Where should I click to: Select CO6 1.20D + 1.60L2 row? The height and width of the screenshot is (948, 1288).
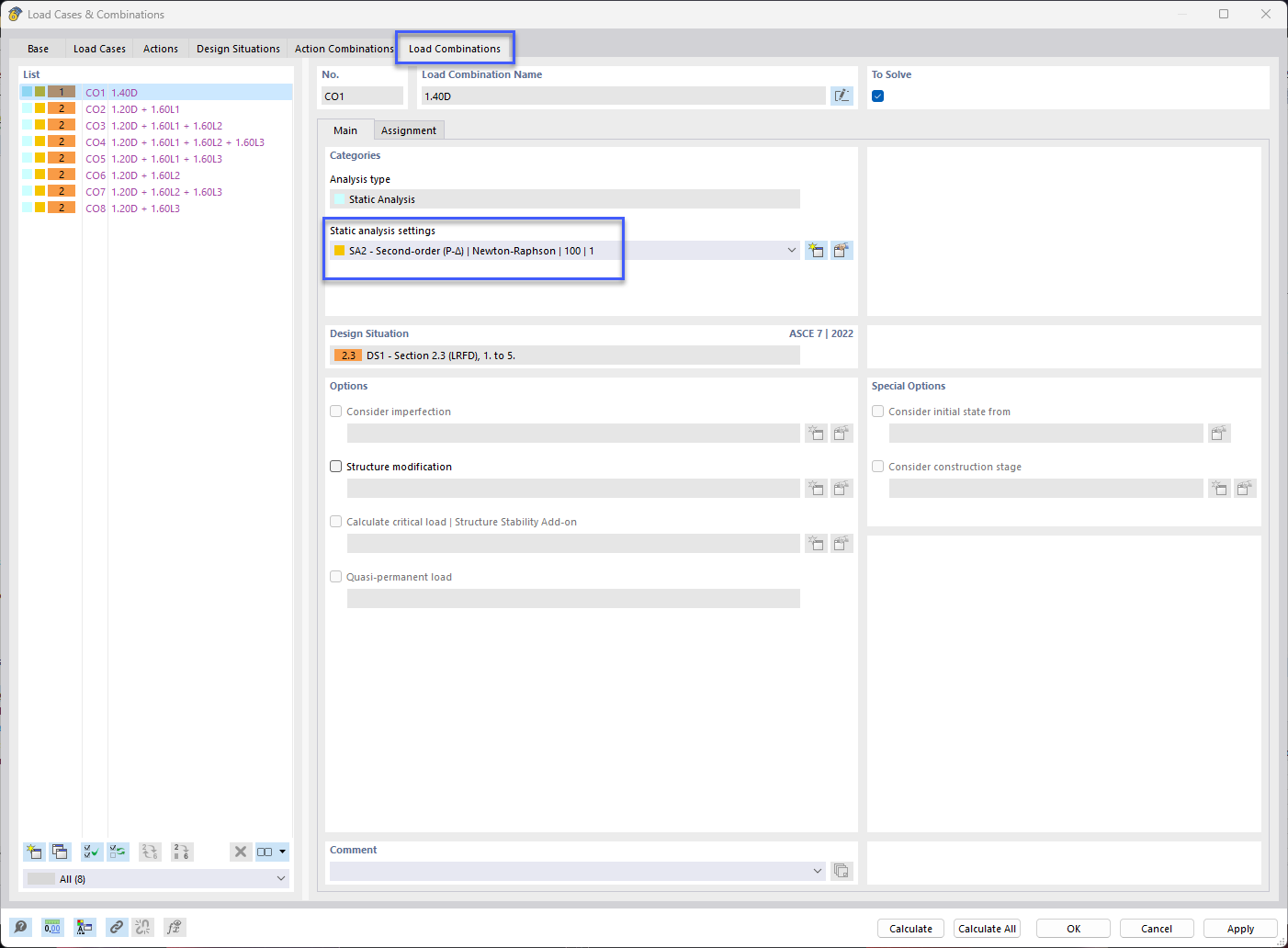pyautogui.click(x=156, y=175)
